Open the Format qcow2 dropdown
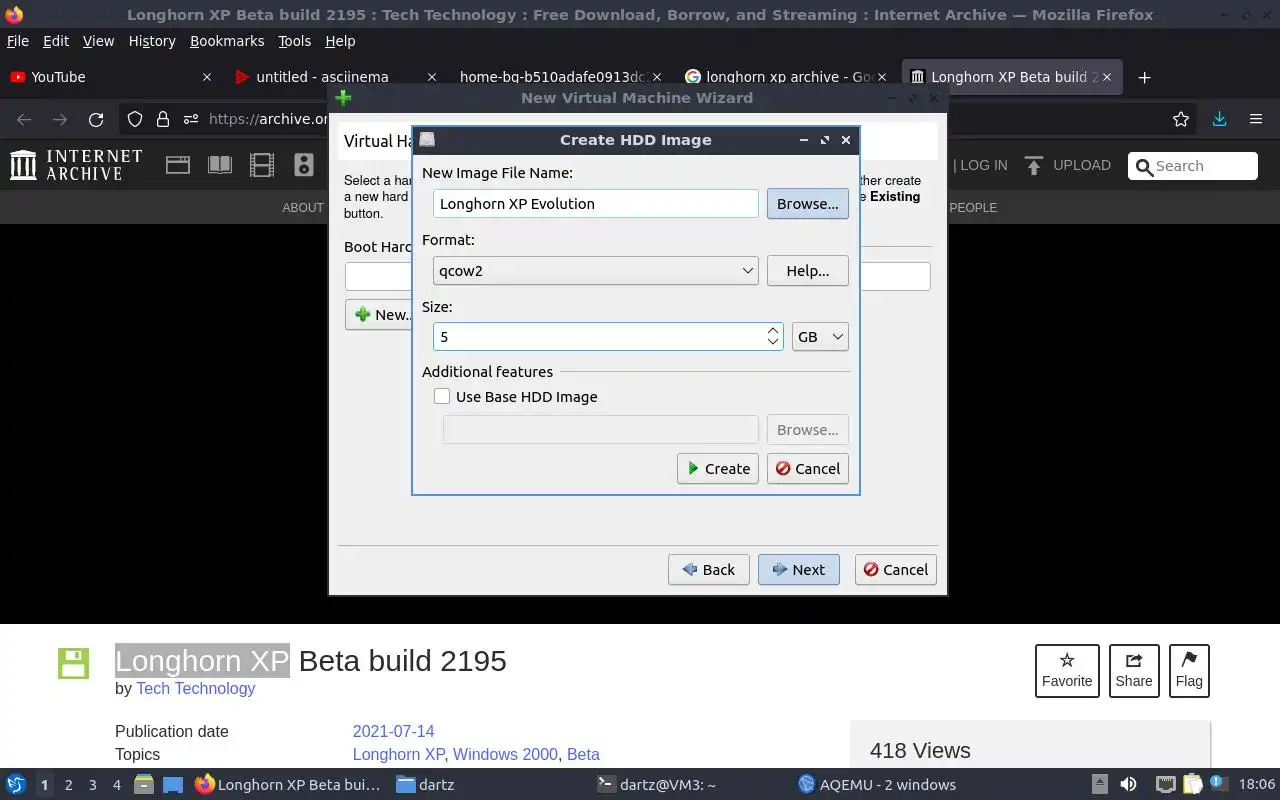Viewport: 1280px width, 800px height. (x=596, y=271)
